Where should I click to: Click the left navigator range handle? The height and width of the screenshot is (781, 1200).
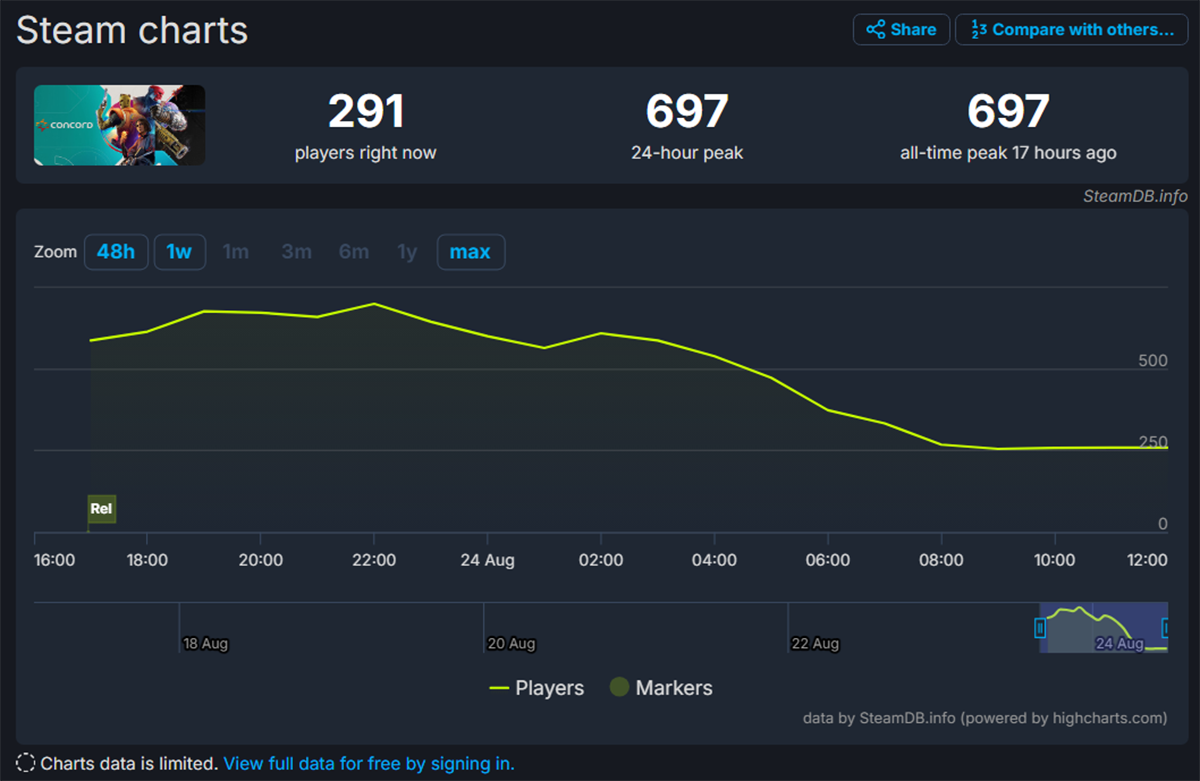coord(1041,627)
